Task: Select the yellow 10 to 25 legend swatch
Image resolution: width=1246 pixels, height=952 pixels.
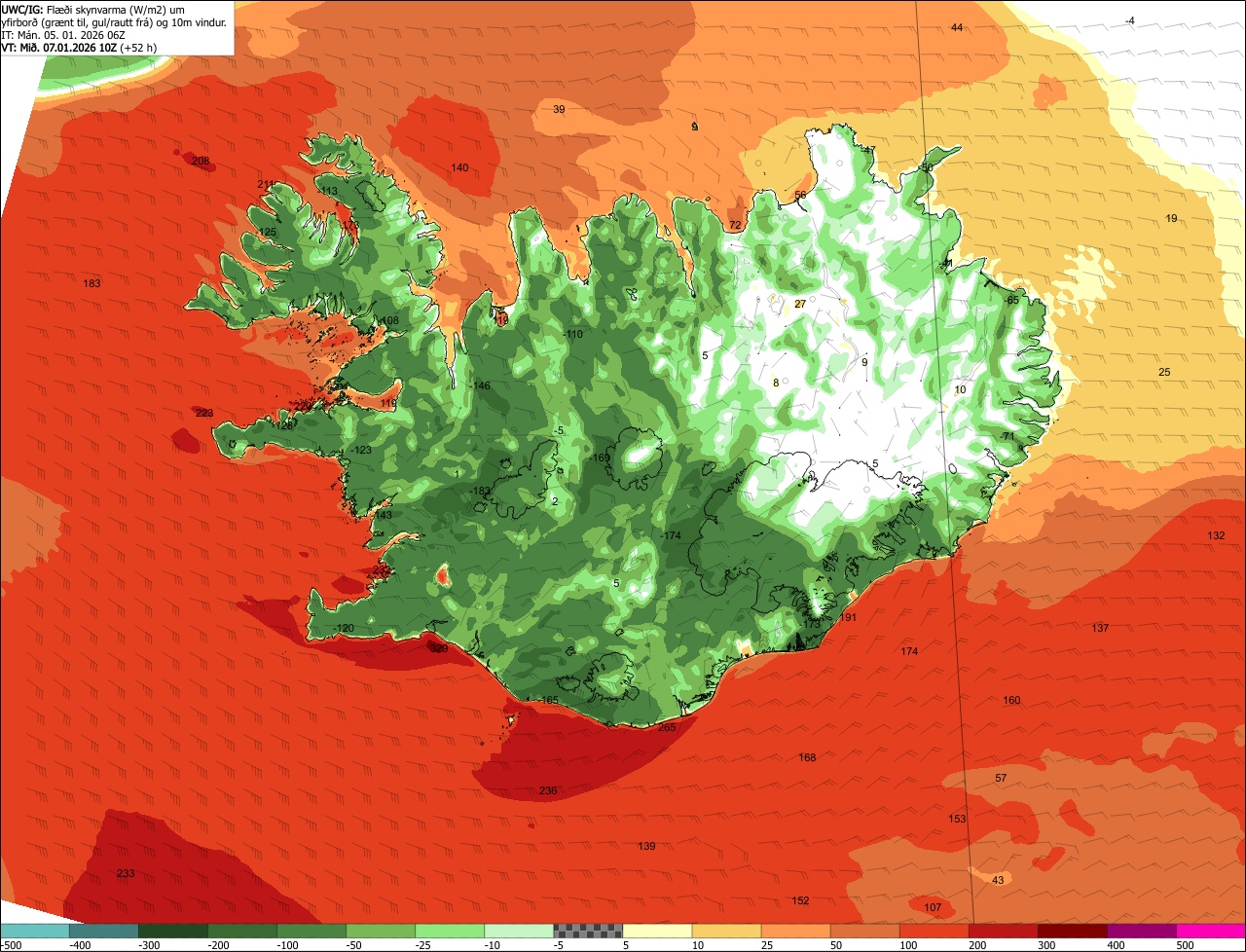Action: tap(727, 931)
